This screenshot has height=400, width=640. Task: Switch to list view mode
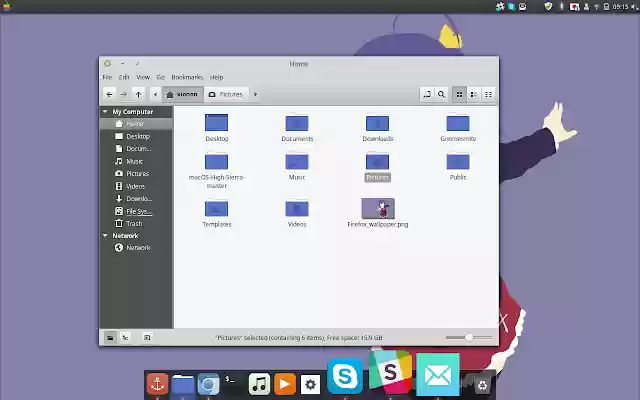click(473, 94)
